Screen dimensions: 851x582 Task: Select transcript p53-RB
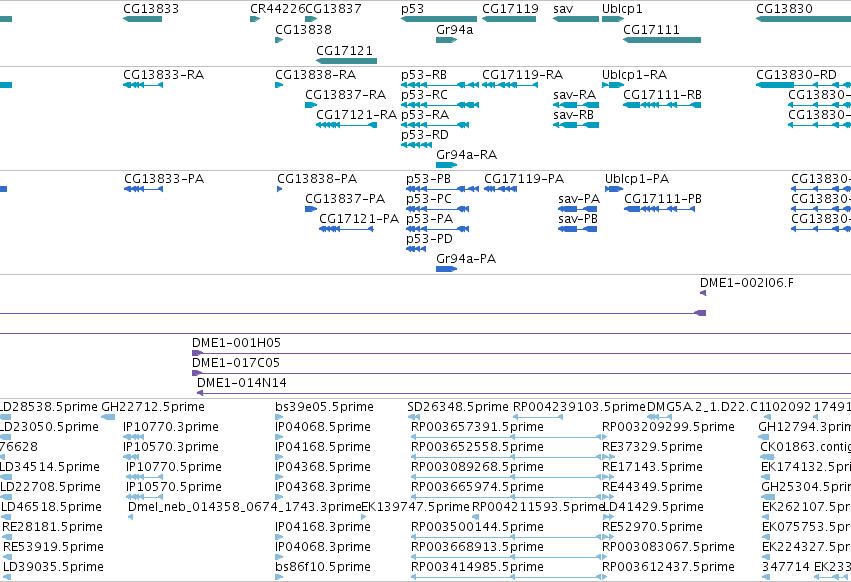point(424,75)
